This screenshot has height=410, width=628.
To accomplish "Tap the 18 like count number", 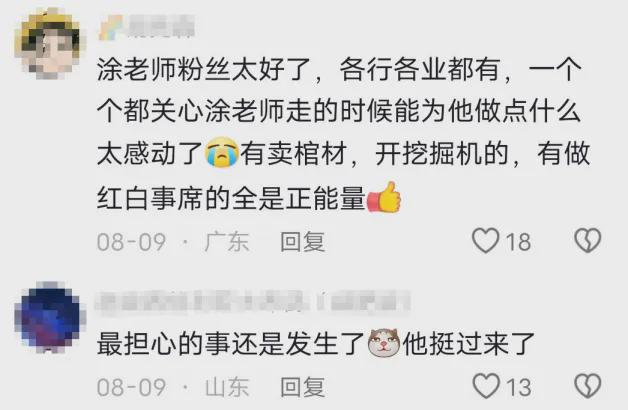I will click(x=518, y=242).
